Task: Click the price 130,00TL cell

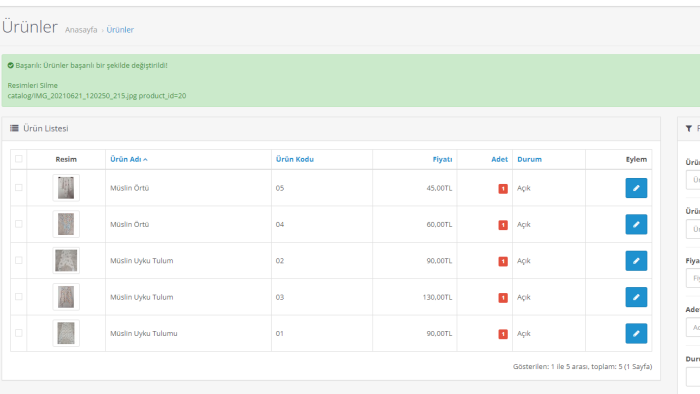Action: point(438,297)
